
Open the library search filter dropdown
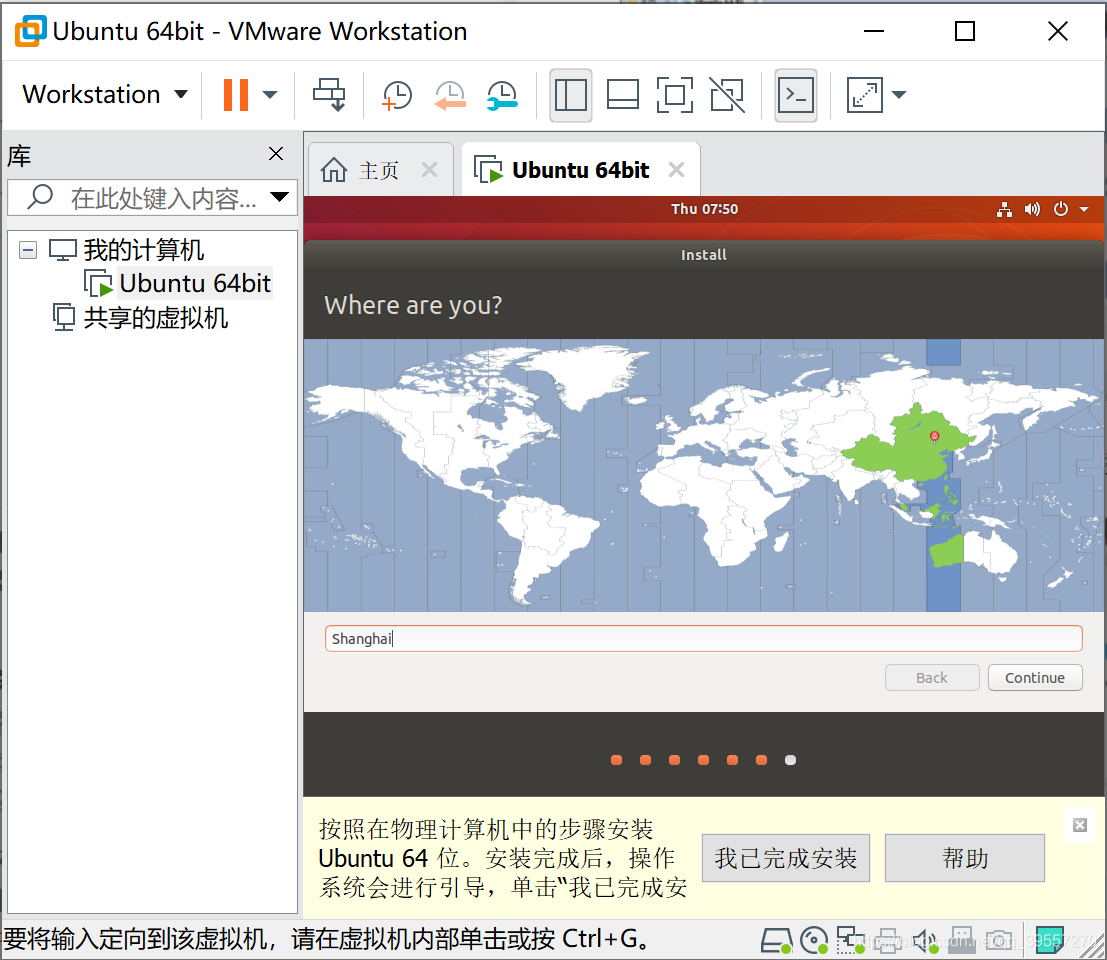pos(280,197)
